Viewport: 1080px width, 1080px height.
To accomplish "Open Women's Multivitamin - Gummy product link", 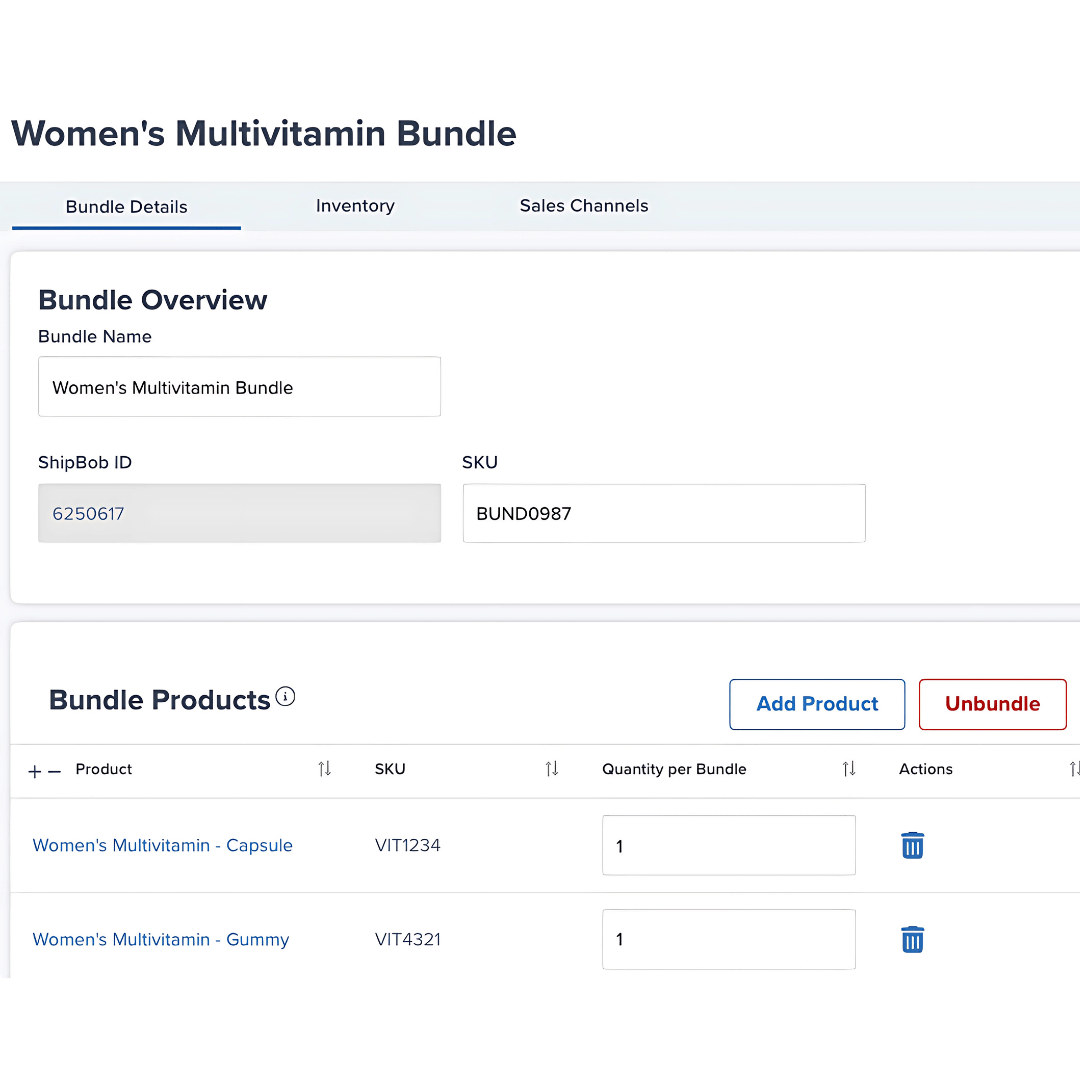I will 161,939.
